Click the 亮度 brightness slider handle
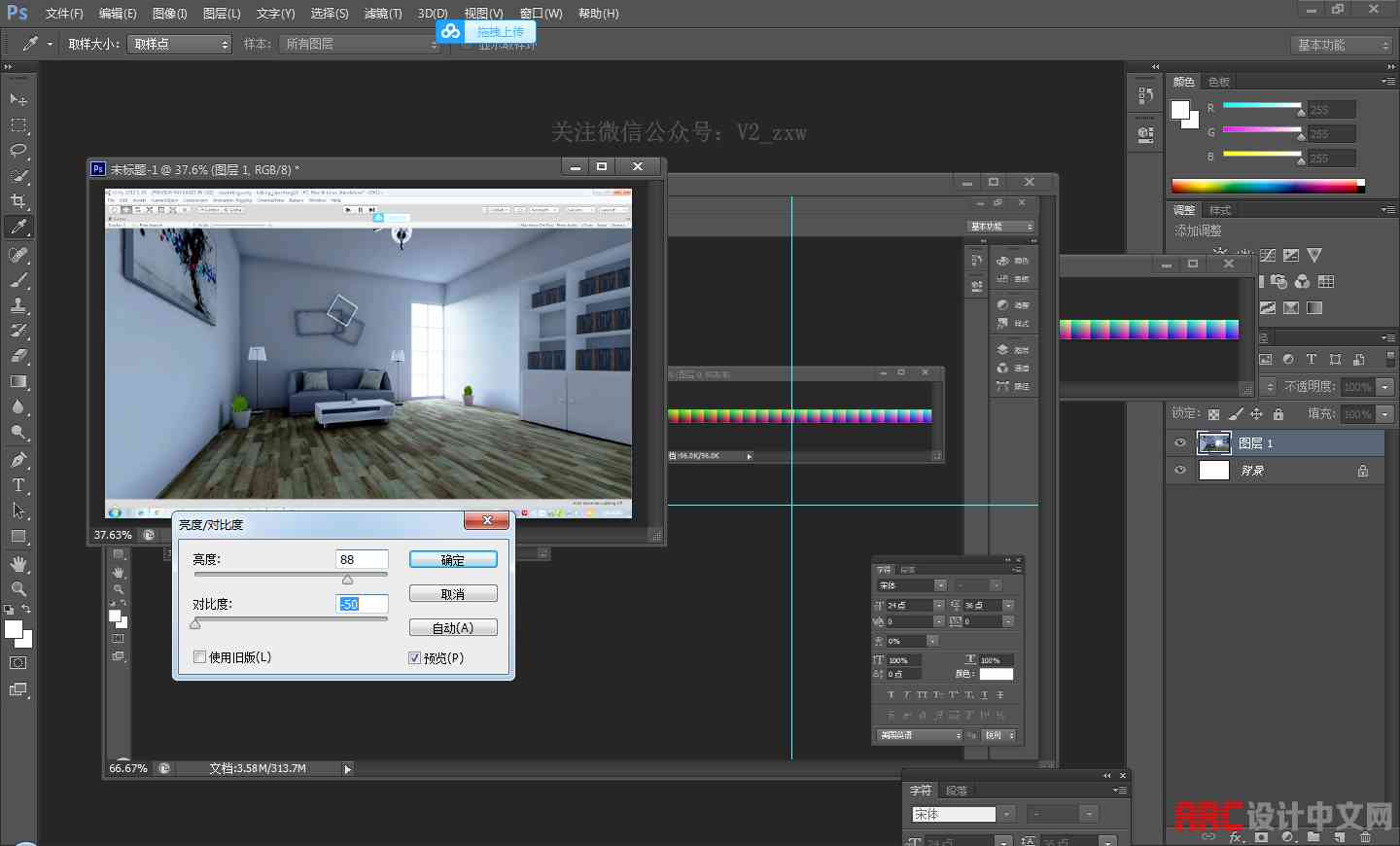The width and height of the screenshot is (1400, 846). pyautogui.click(x=347, y=580)
